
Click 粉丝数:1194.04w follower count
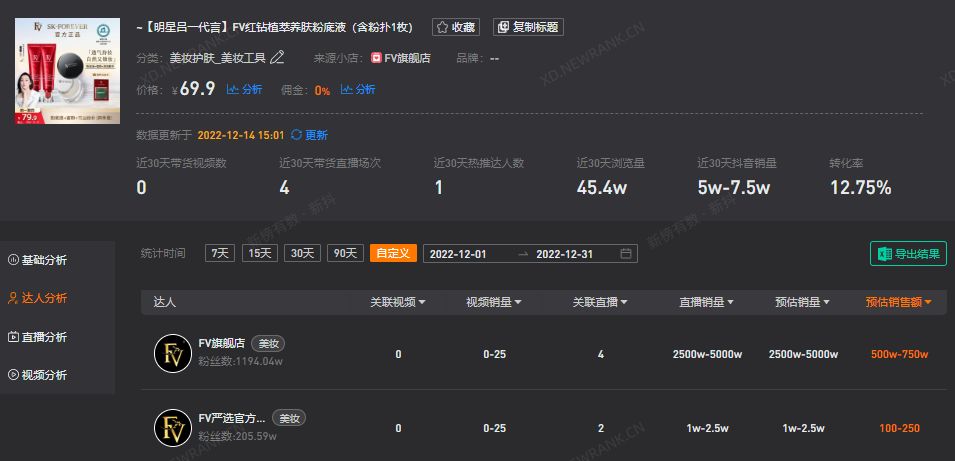(241, 362)
